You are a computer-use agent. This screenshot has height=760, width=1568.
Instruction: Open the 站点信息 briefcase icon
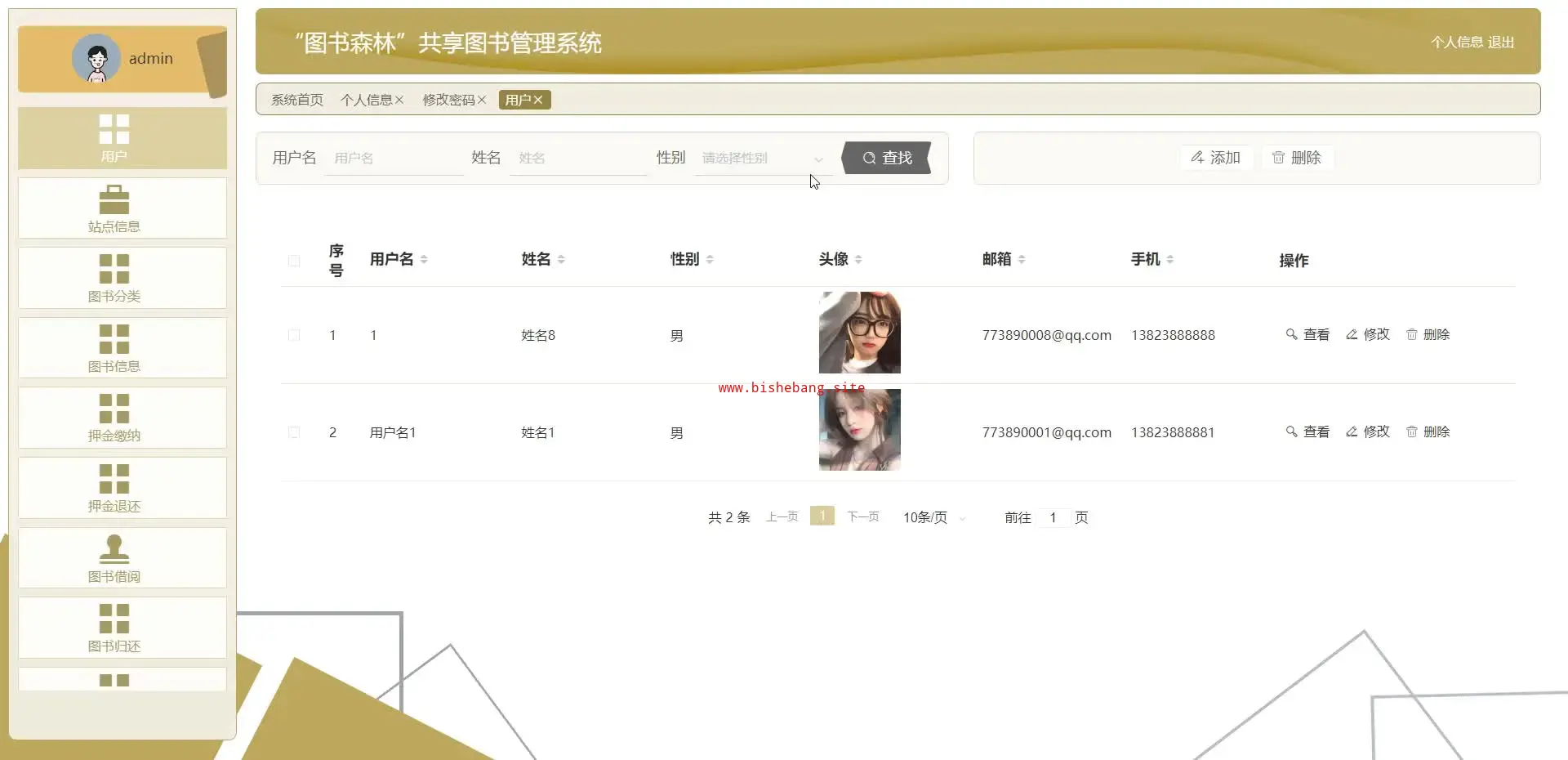tap(114, 199)
